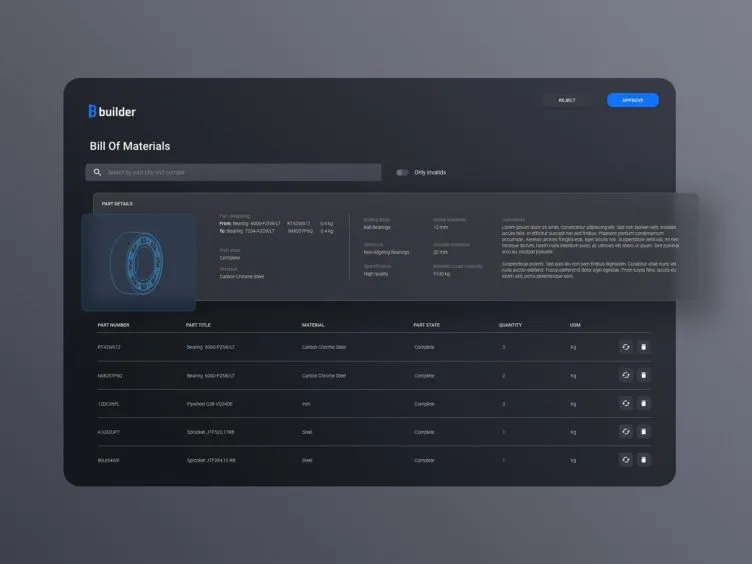Click the 5100 kg load capacity value

click(x=442, y=274)
